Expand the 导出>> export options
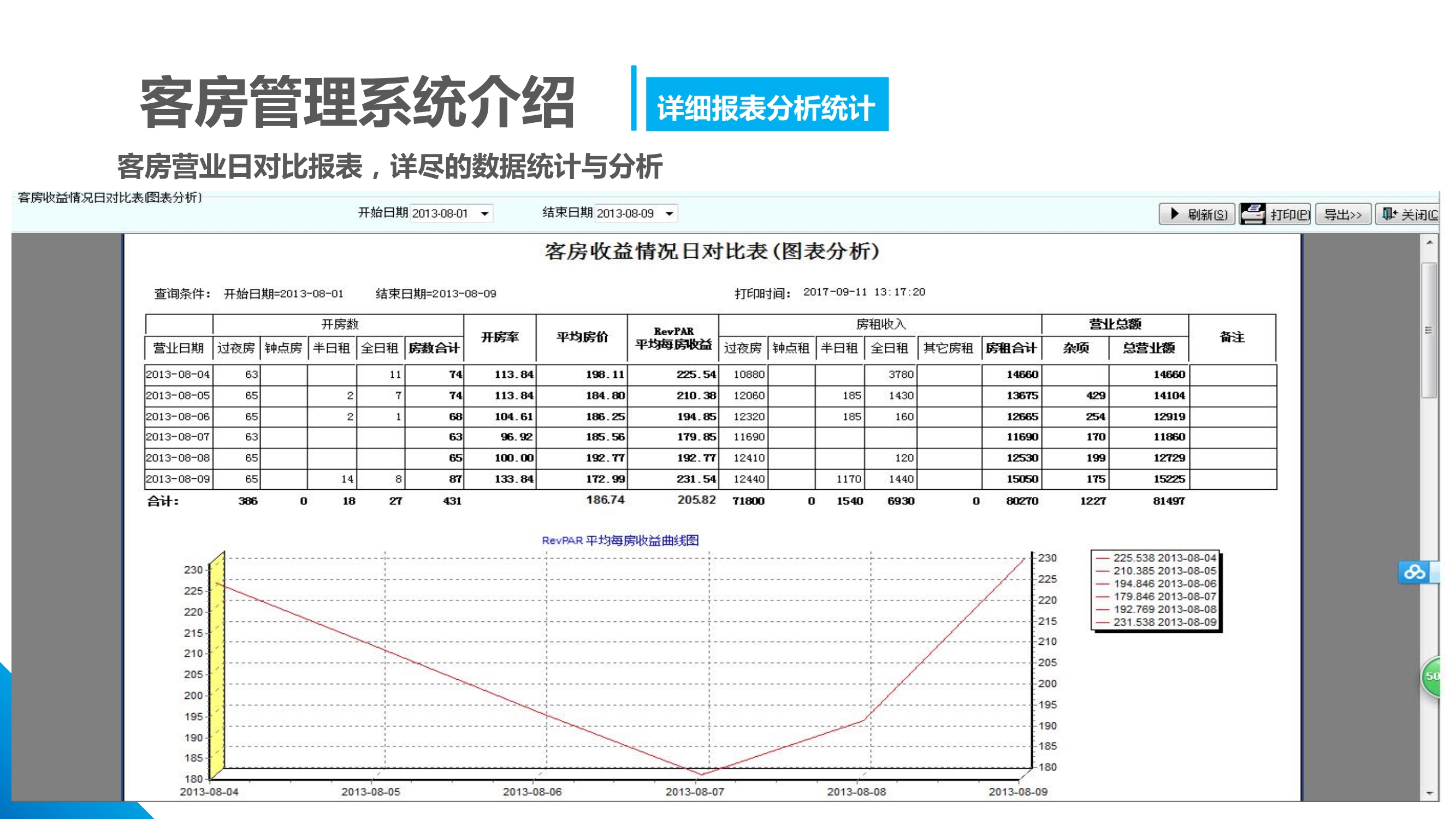Image resolution: width=1456 pixels, height=819 pixels. (1342, 215)
